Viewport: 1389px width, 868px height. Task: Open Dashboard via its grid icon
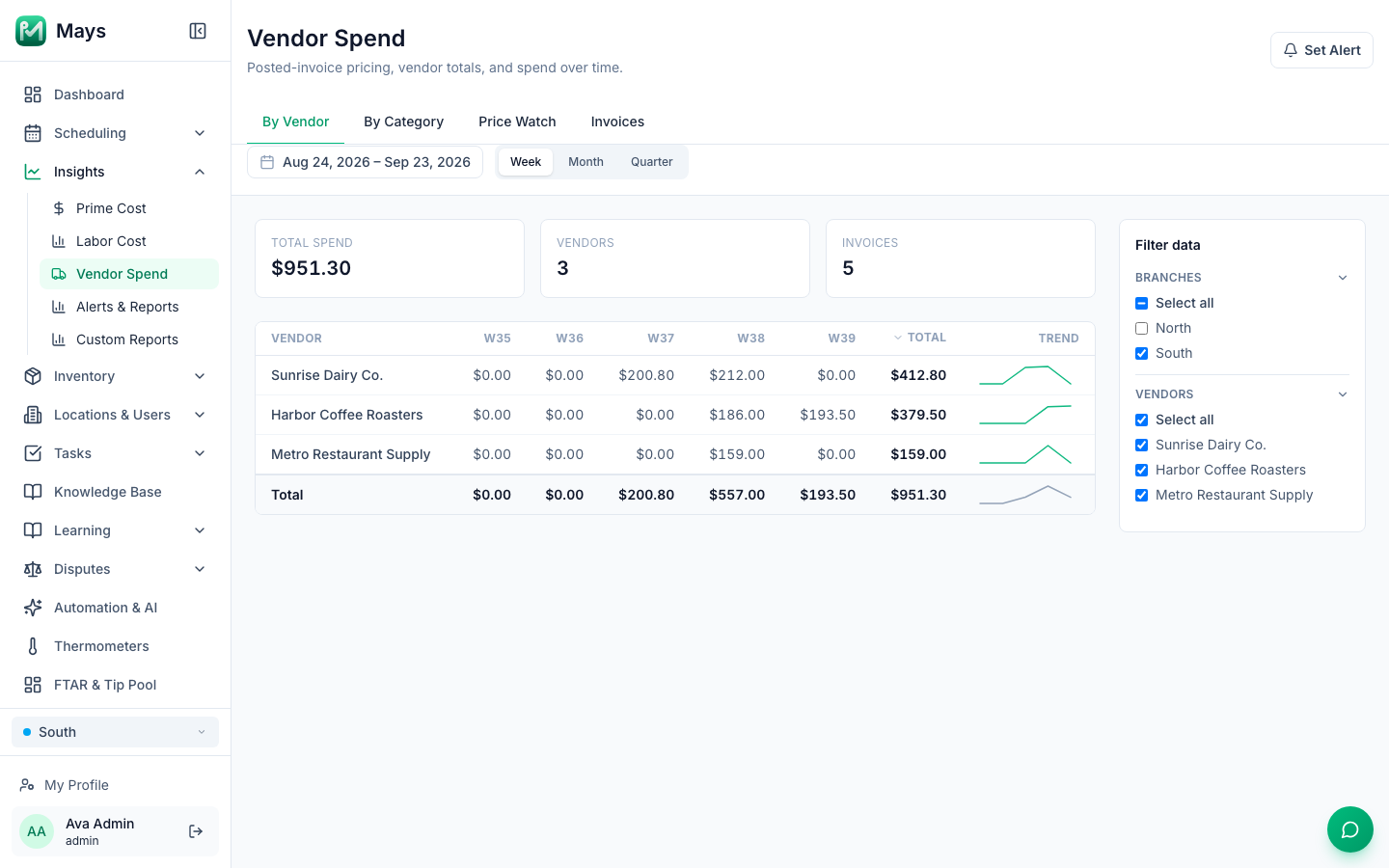click(x=33, y=95)
